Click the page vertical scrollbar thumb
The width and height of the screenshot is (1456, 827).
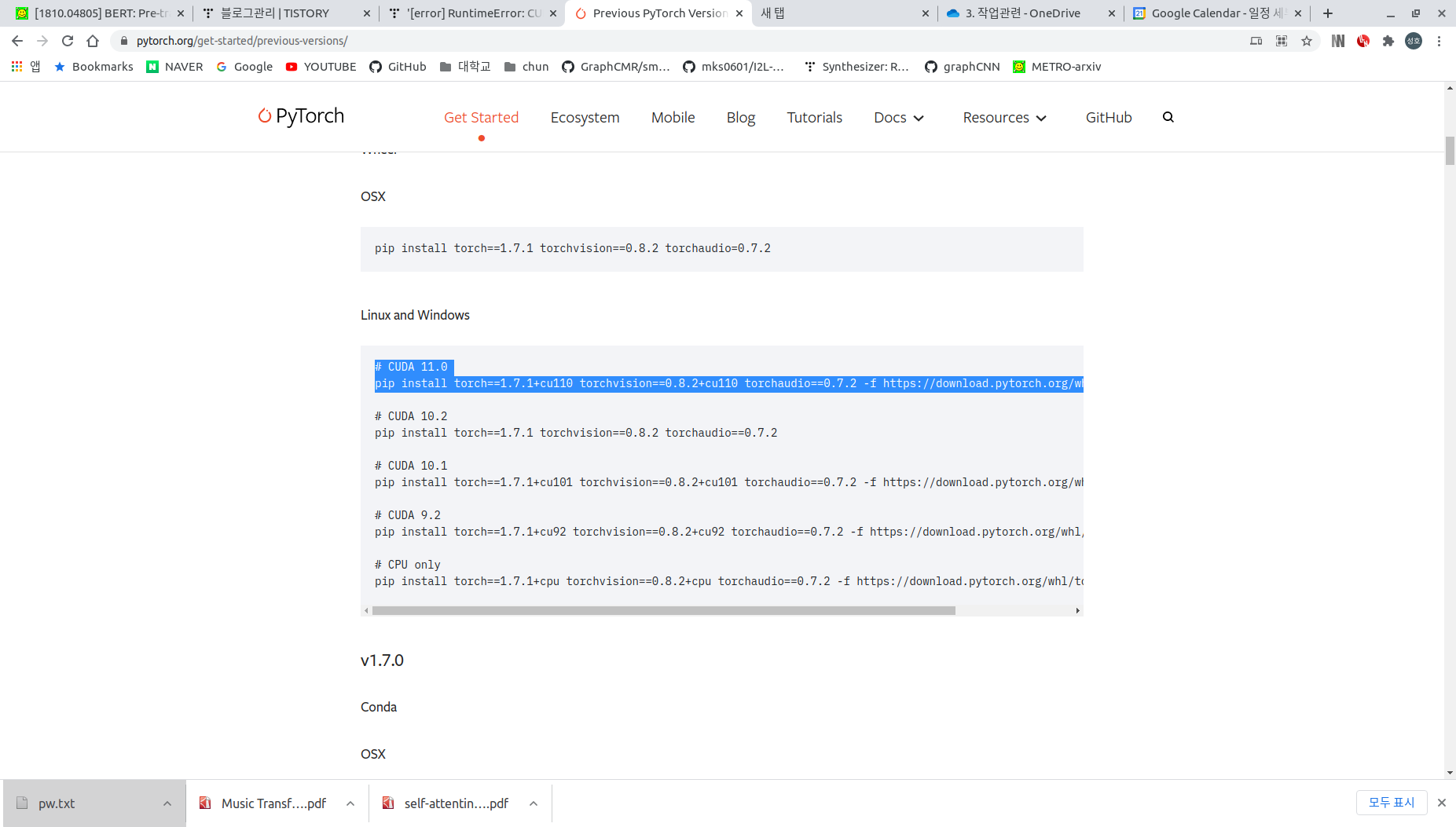(1450, 151)
